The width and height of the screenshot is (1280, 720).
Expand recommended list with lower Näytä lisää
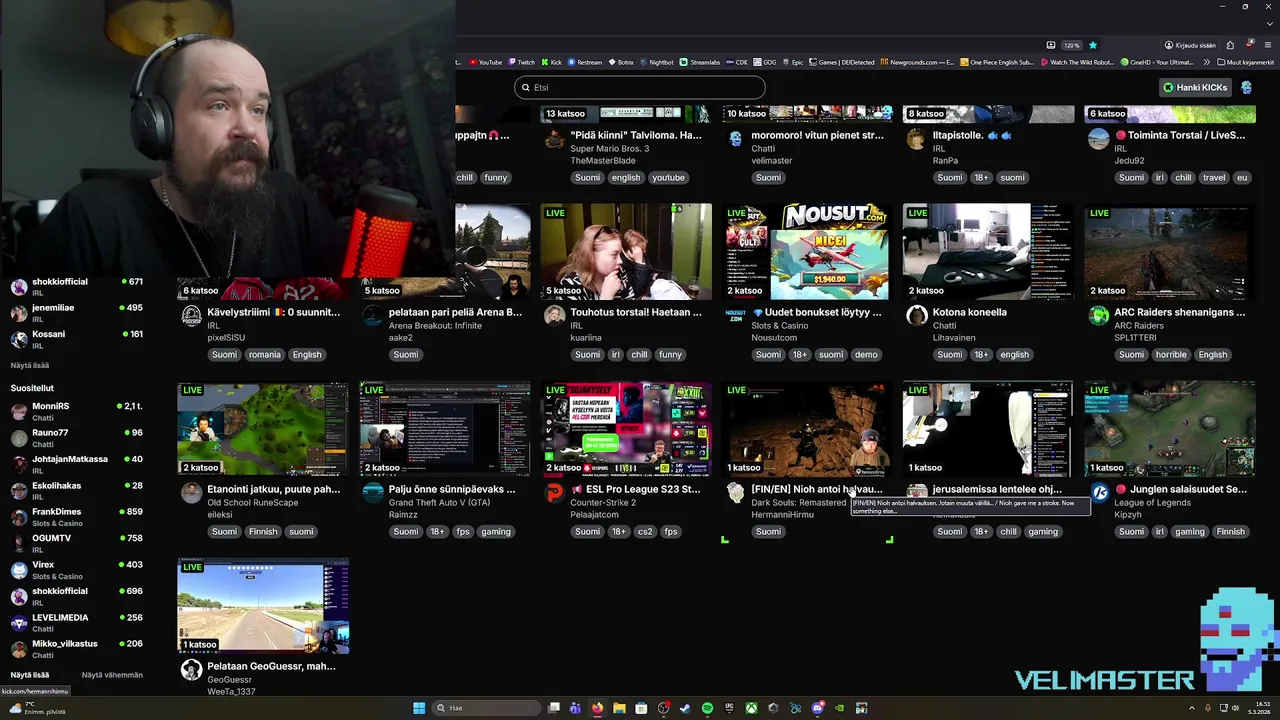coord(30,675)
